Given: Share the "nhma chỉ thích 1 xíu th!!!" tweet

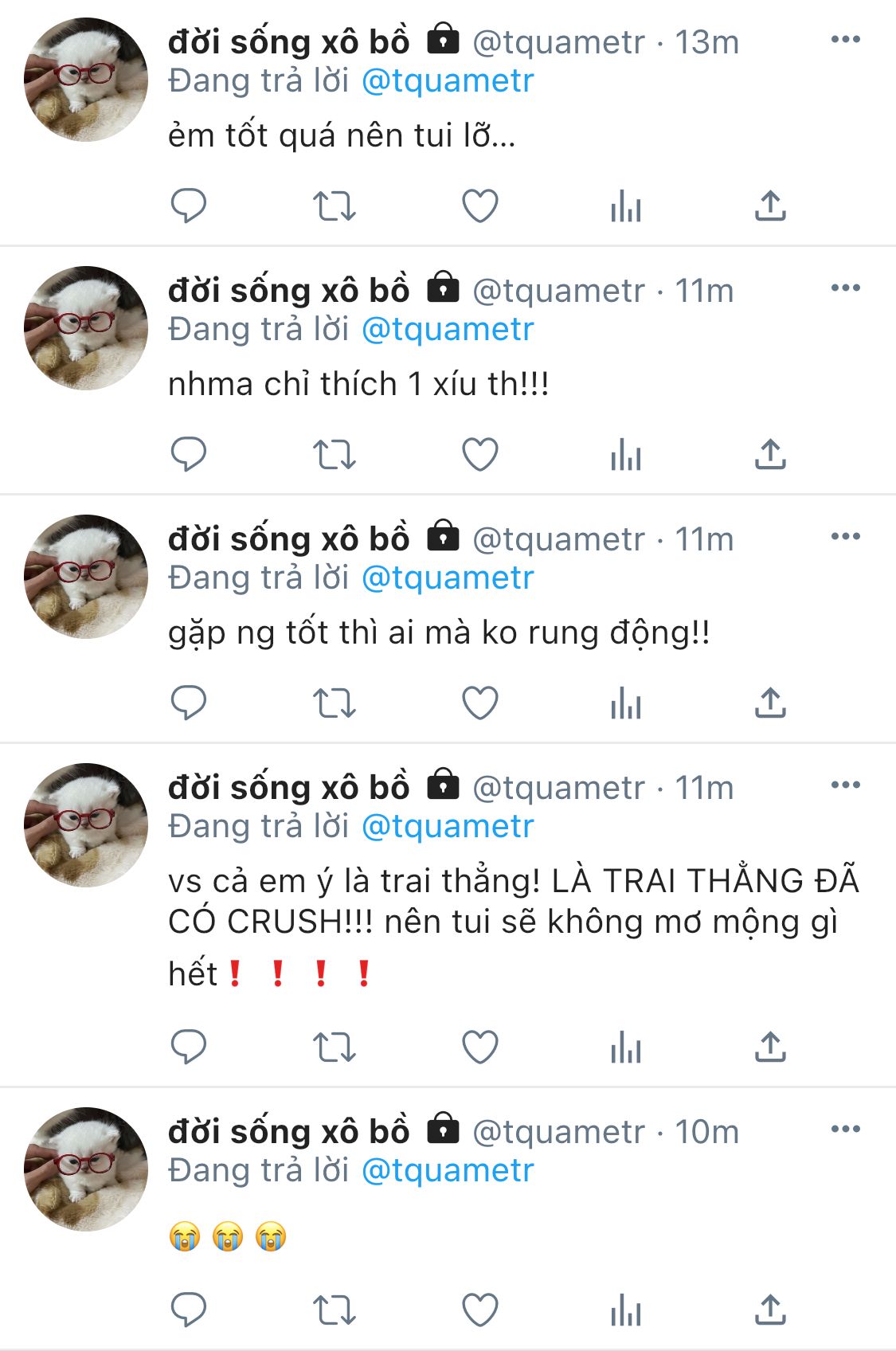Looking at the screenshot, I should [770, 455].
